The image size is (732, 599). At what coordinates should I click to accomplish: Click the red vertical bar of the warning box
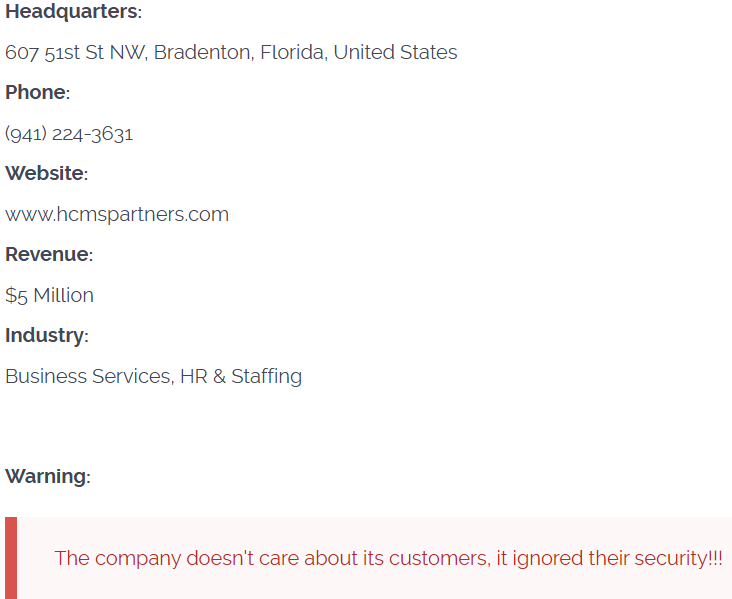11,558
